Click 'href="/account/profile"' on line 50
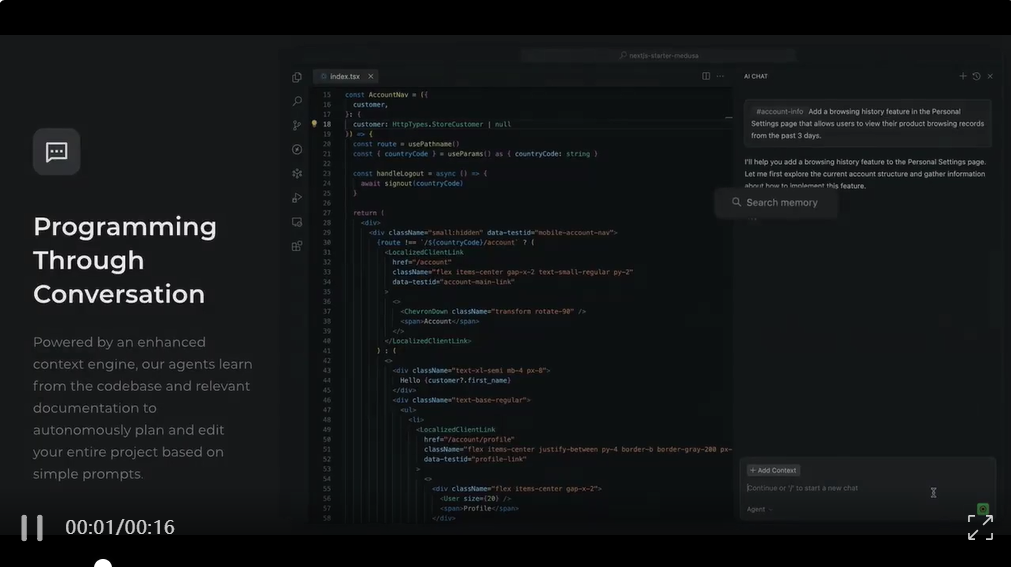The image size is (1011, 567). pos(469,439)
